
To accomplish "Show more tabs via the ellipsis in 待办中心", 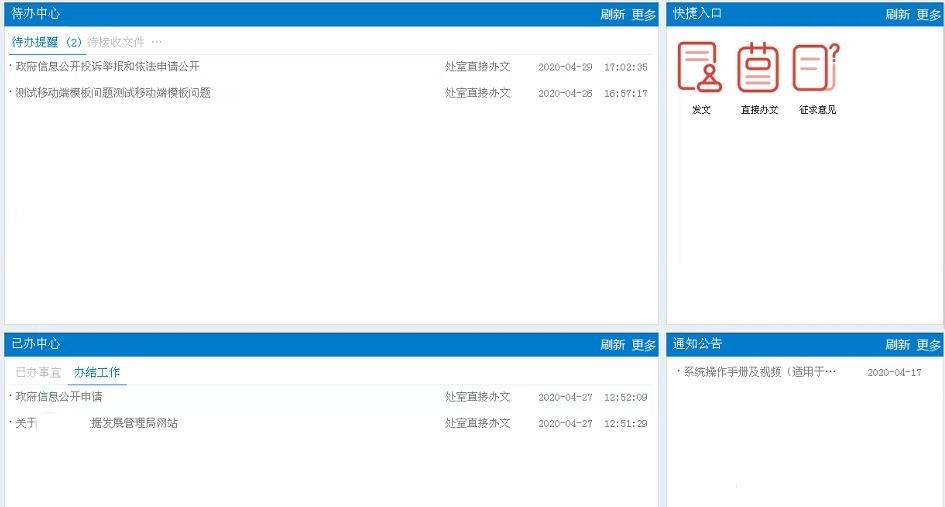I will click(x=157, y=42).
